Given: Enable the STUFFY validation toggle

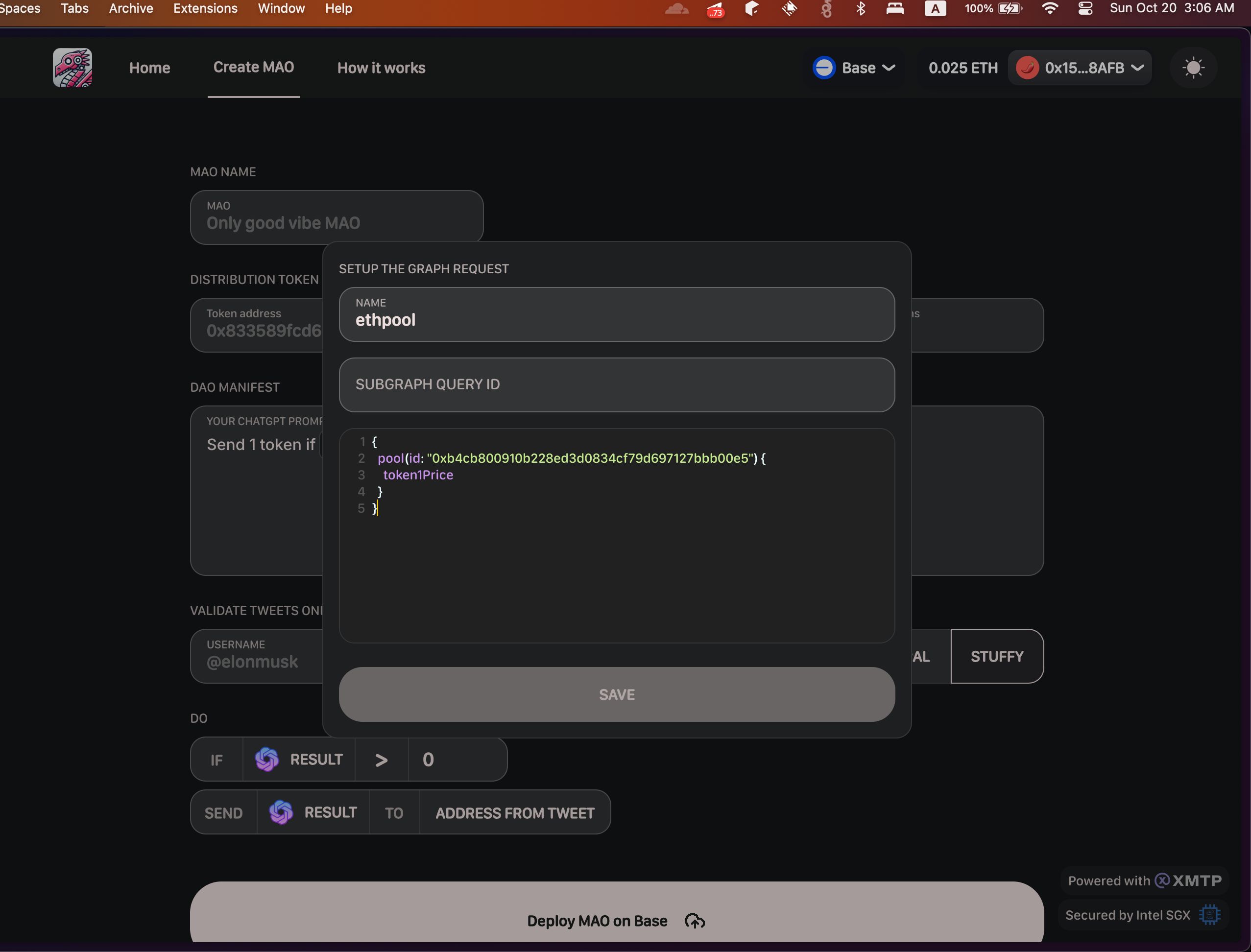Looking at the screenshot, I should click(x=996, y=656).
